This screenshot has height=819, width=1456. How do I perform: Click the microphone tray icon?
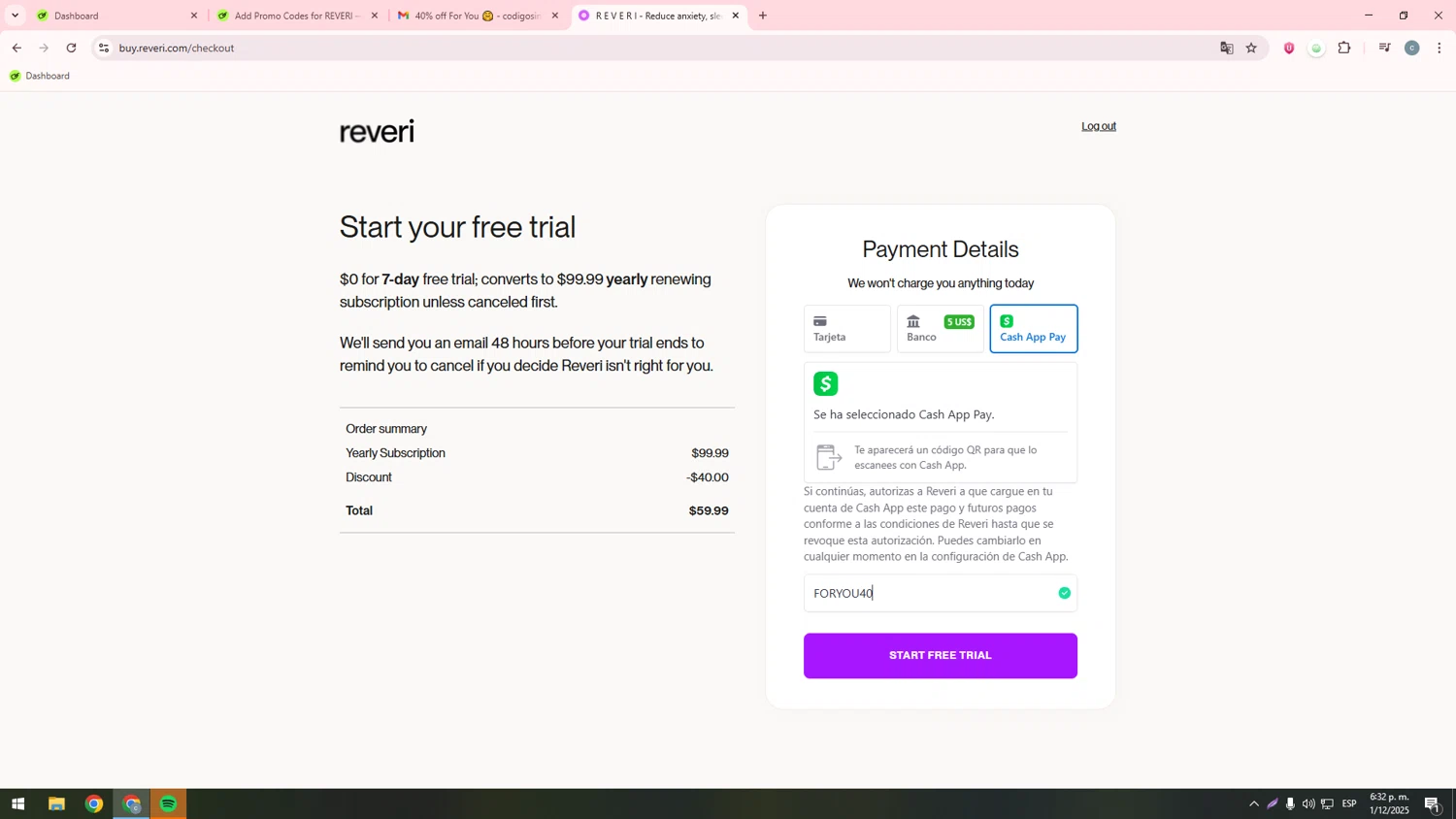(1290, 803)
